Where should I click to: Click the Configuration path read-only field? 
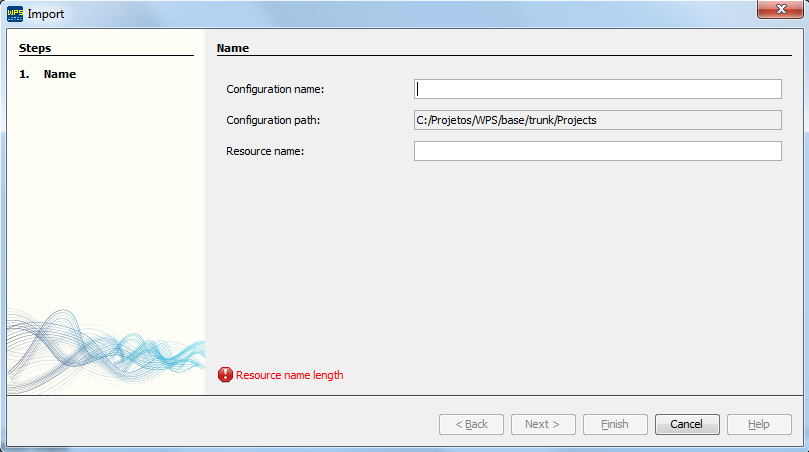coord(597,120)
